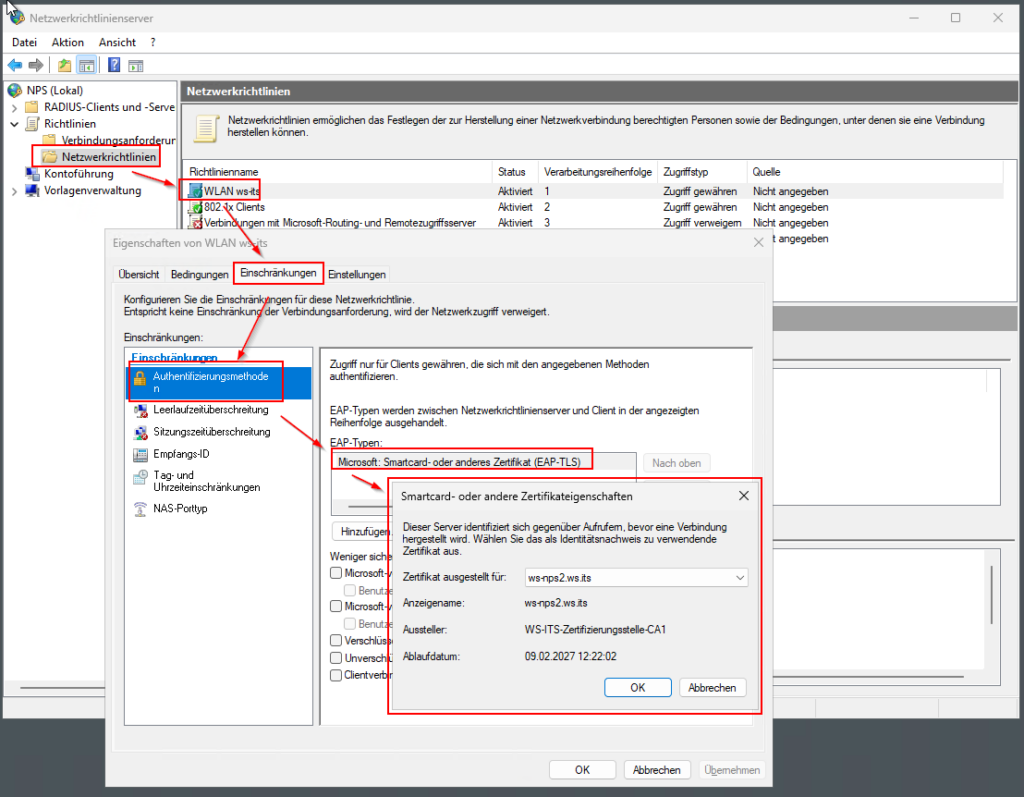Click the Kontoführung computers icon
The image size is (1024, 797).
32,174
